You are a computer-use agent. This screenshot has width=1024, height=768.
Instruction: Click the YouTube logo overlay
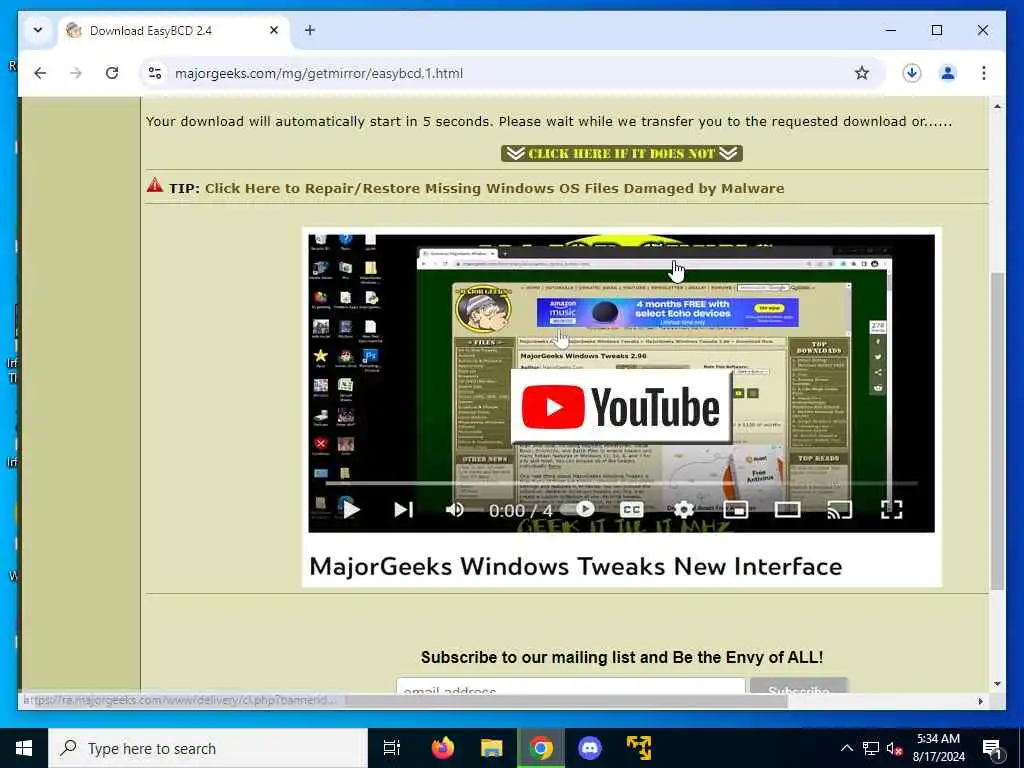point(621,406)
